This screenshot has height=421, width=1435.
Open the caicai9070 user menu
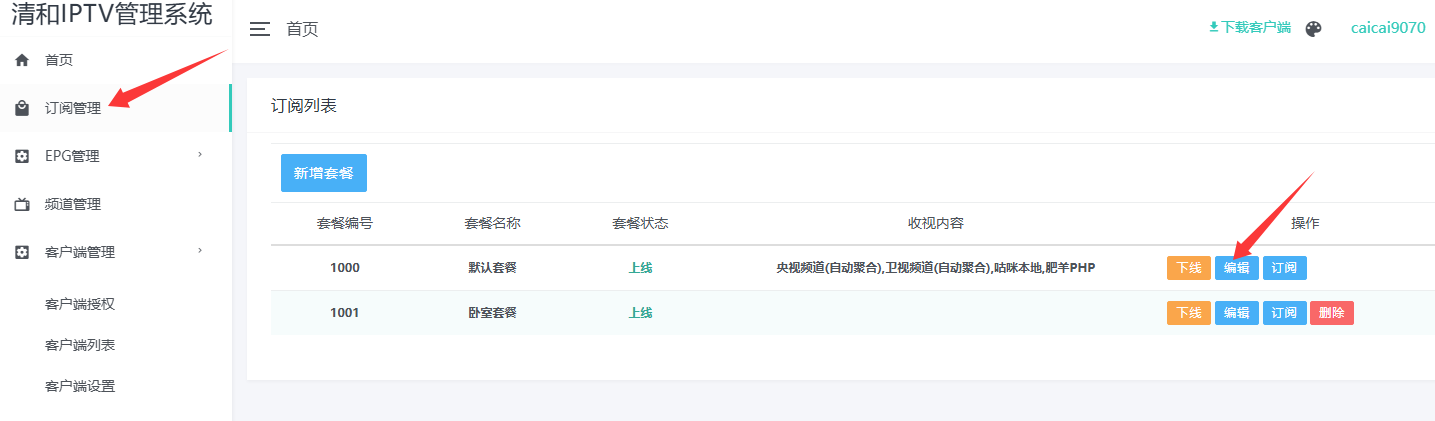pos(1388,28)
